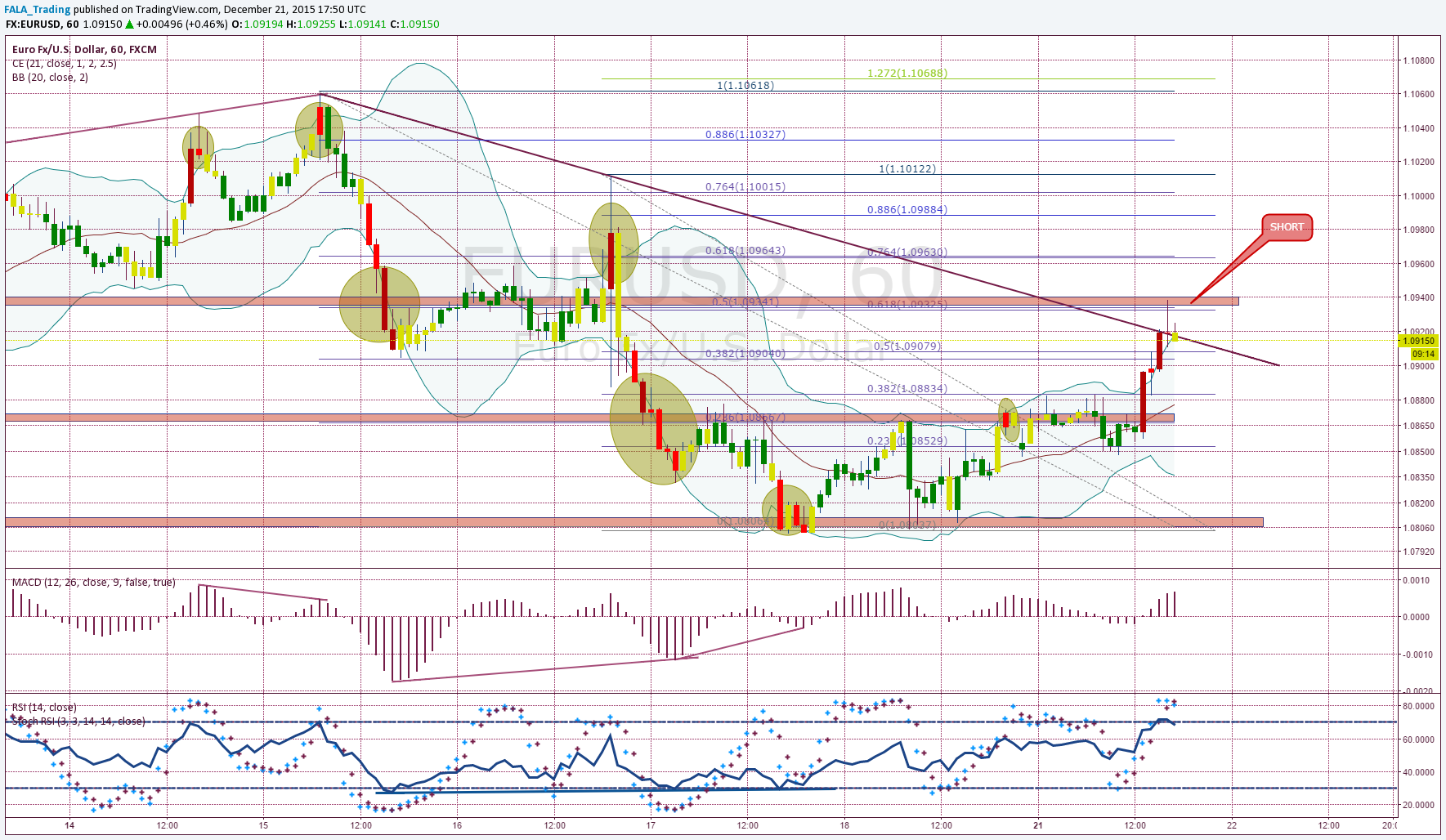This screenshot has height=840, width=1446.
Task: Click the red SHORT callout label
Action: [1287, 227]
